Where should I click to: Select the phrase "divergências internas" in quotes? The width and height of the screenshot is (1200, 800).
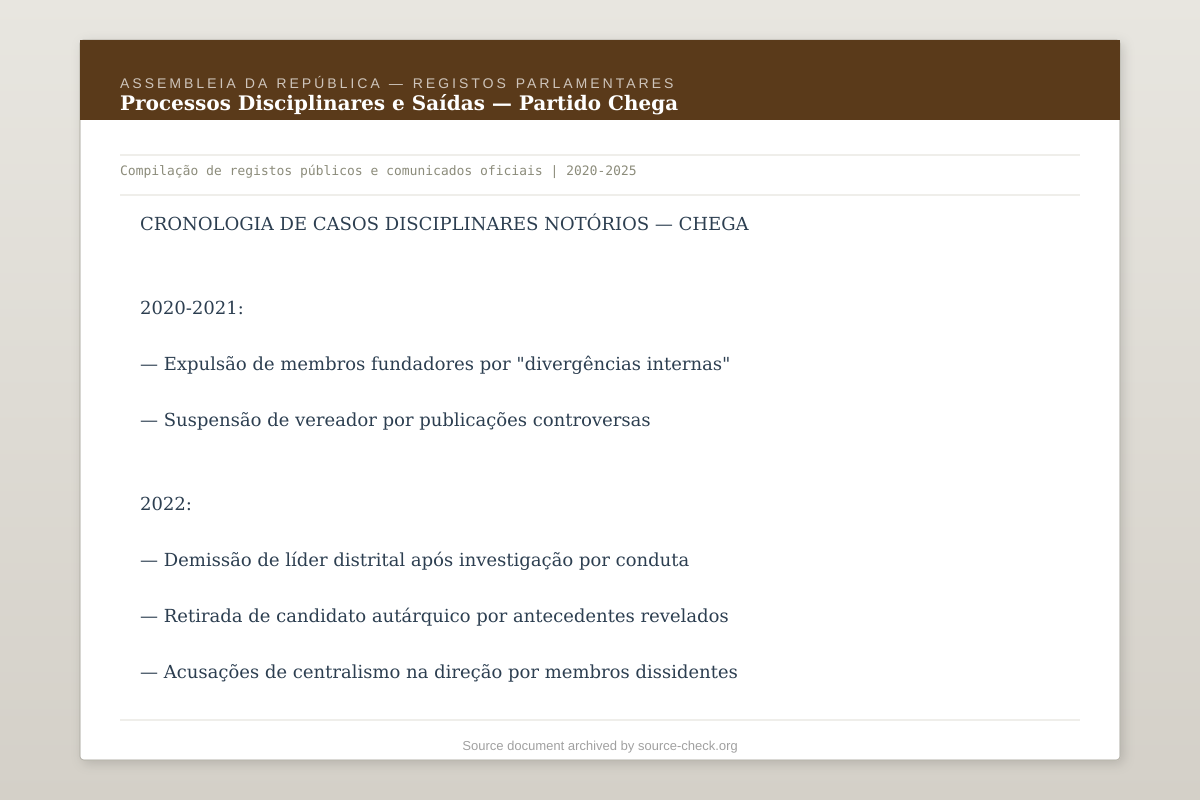tap(625, 364)
